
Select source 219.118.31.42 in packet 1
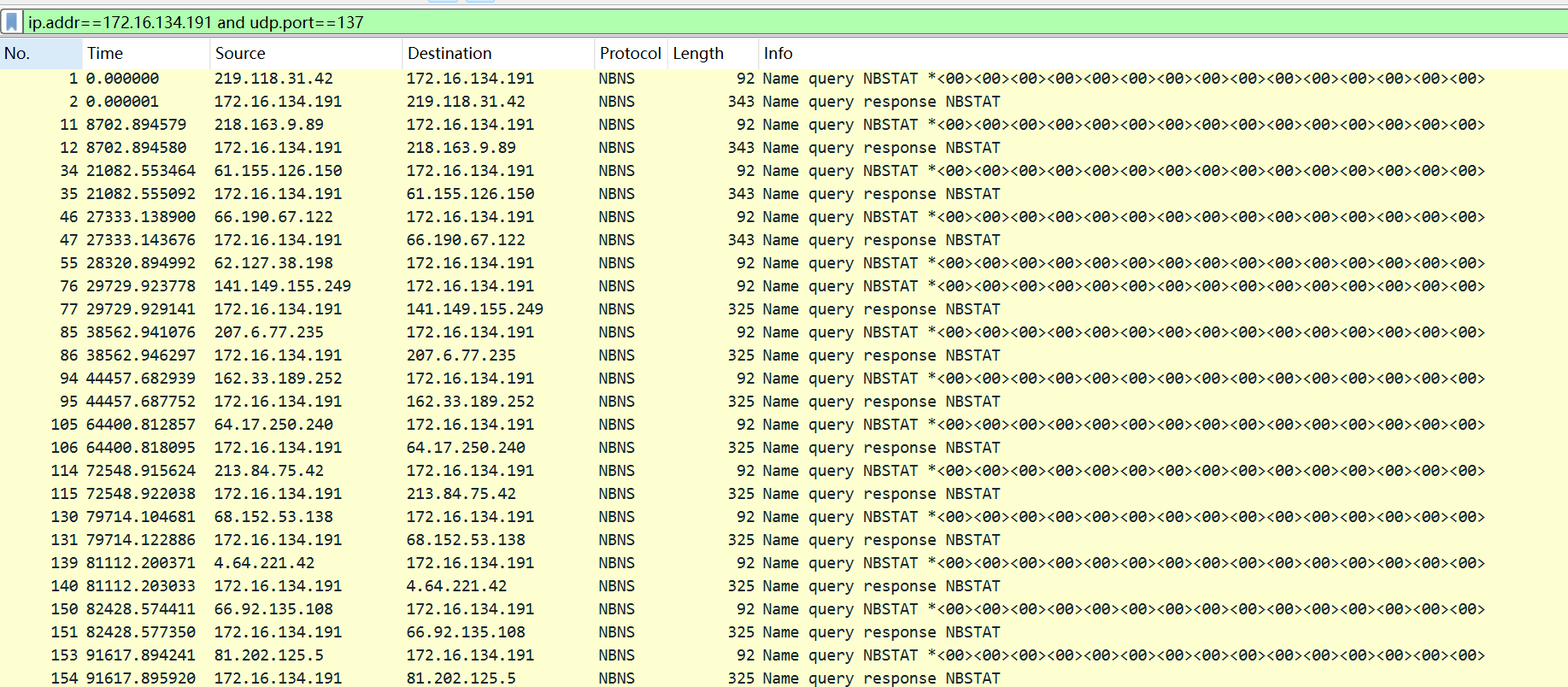(x=273, y=79)
